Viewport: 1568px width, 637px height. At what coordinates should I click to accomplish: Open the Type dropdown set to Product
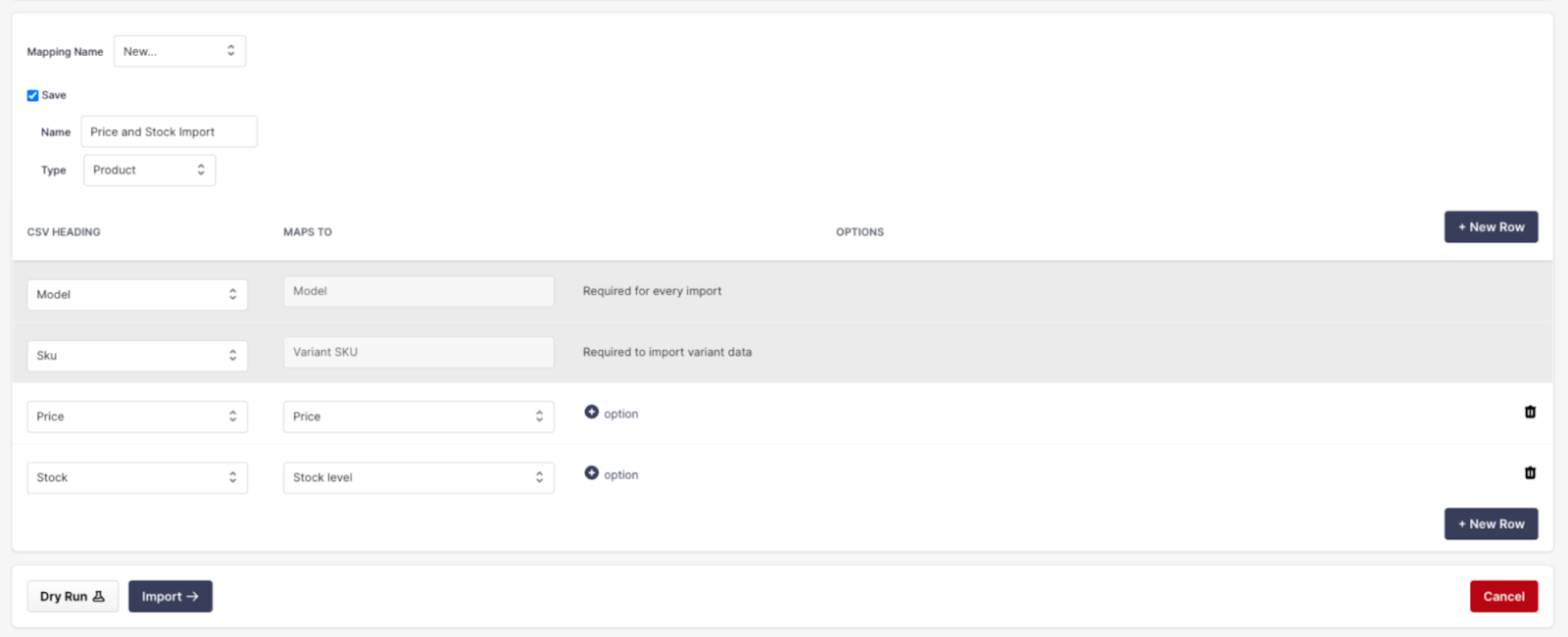149,171
